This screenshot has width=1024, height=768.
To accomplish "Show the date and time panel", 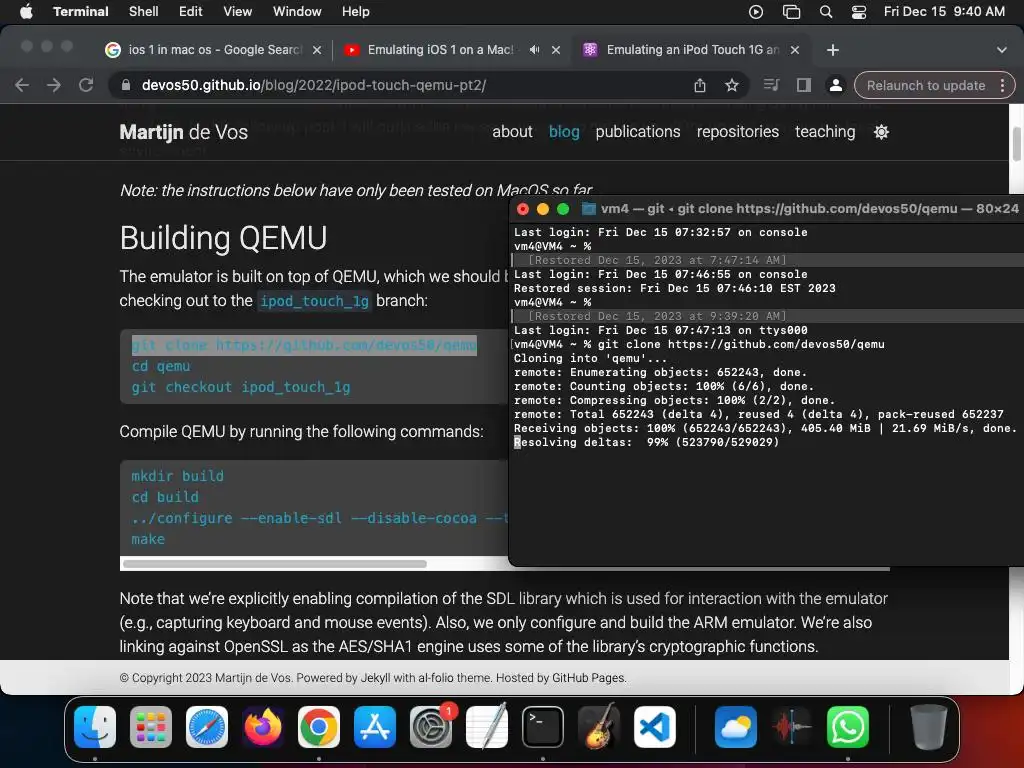I will pyautogui.click(x=944, y=11).
